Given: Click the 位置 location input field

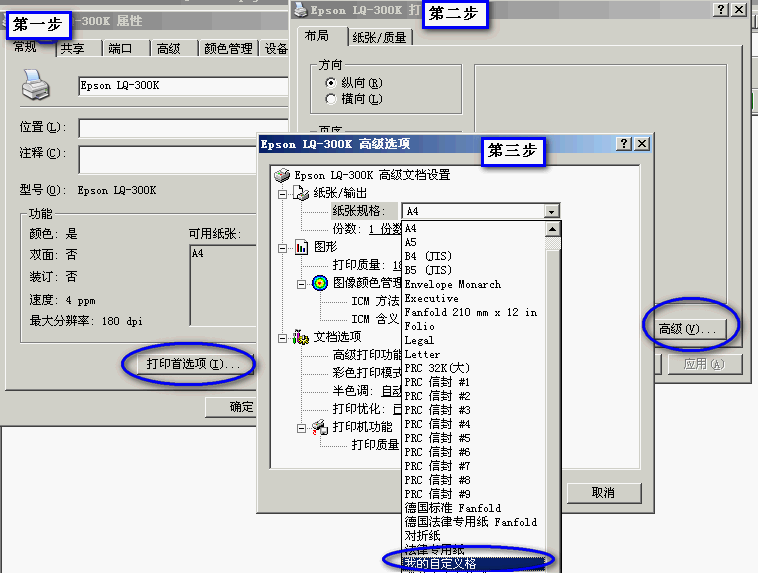Looking at the screenshot, I should click(183, 129).
